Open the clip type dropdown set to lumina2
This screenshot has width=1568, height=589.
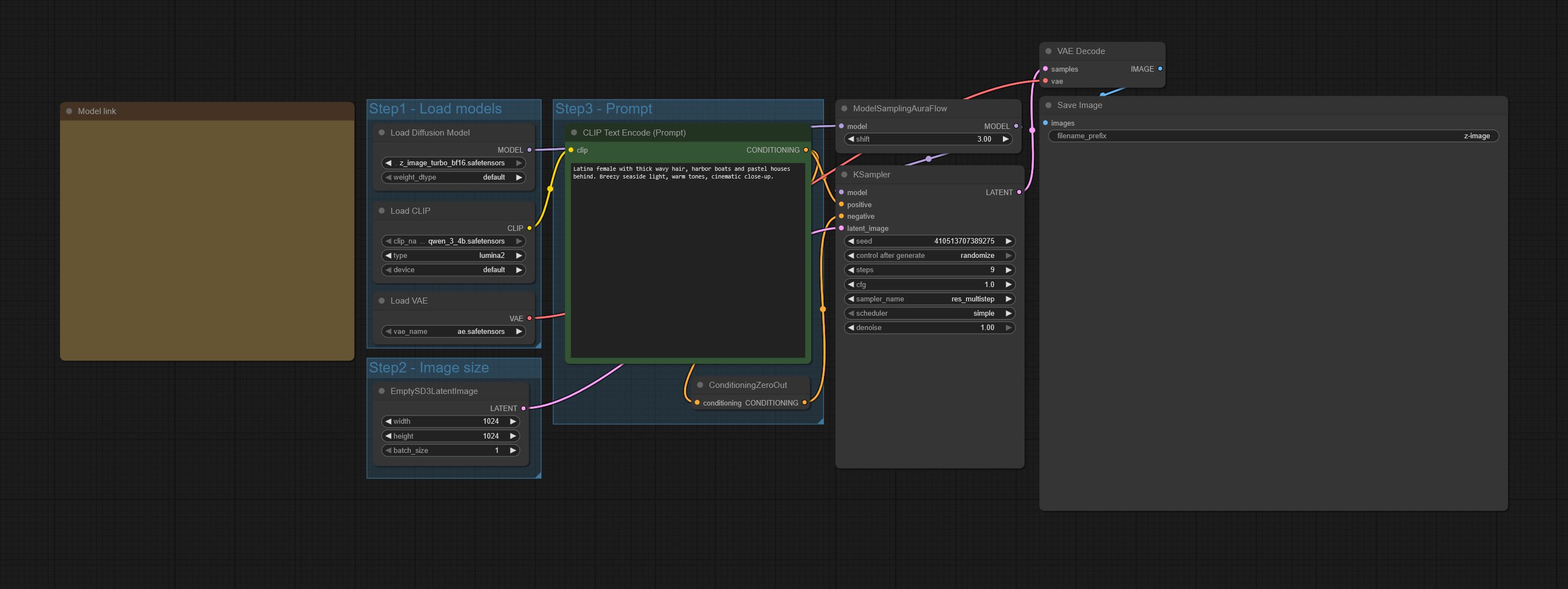[x=453, y=256]
